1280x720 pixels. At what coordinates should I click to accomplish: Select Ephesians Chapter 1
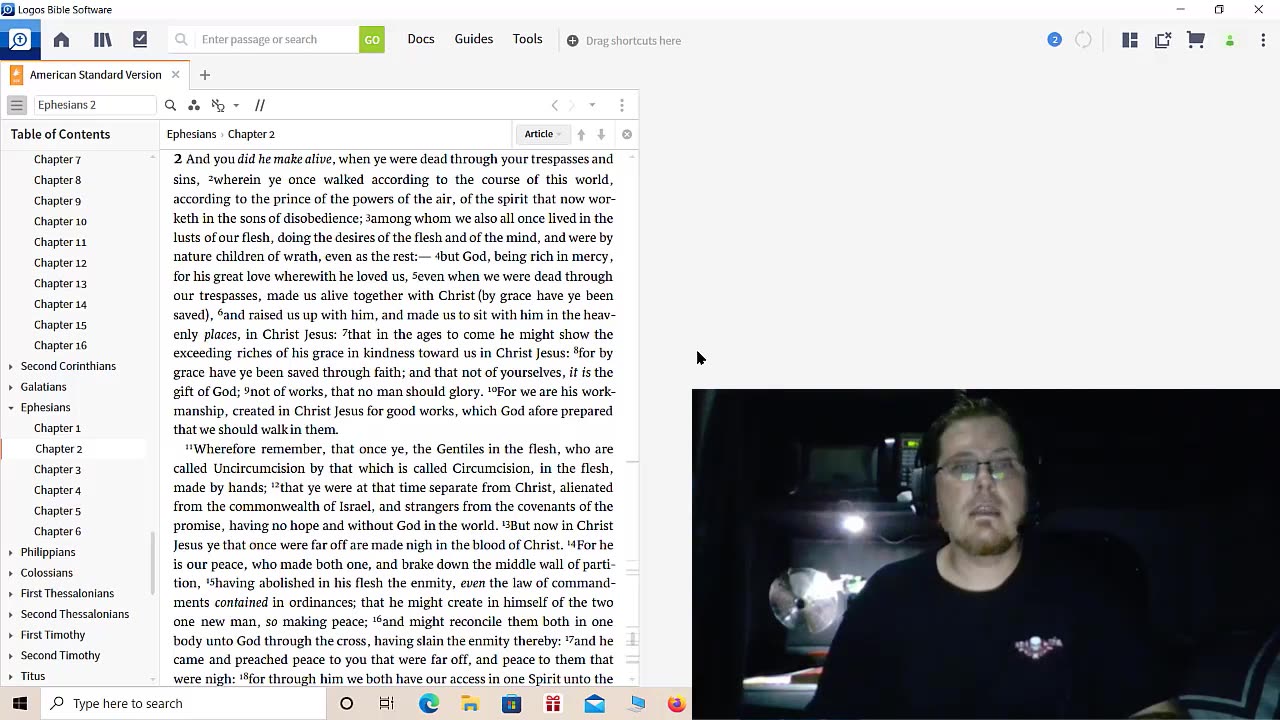[57, 428]
